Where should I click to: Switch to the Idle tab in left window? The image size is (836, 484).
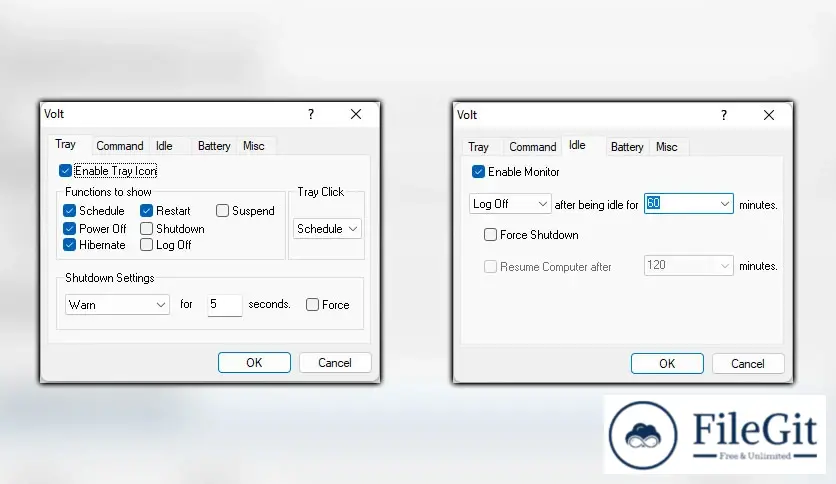(164, 146)
